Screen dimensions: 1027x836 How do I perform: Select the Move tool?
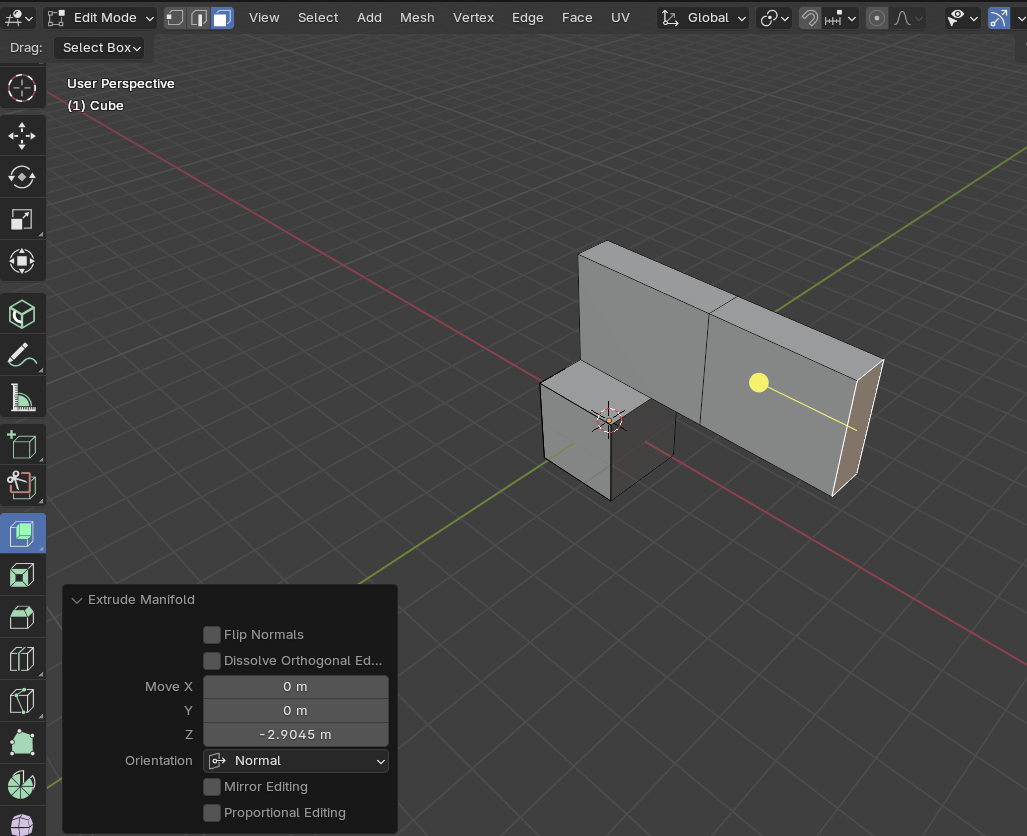(22, 136)
